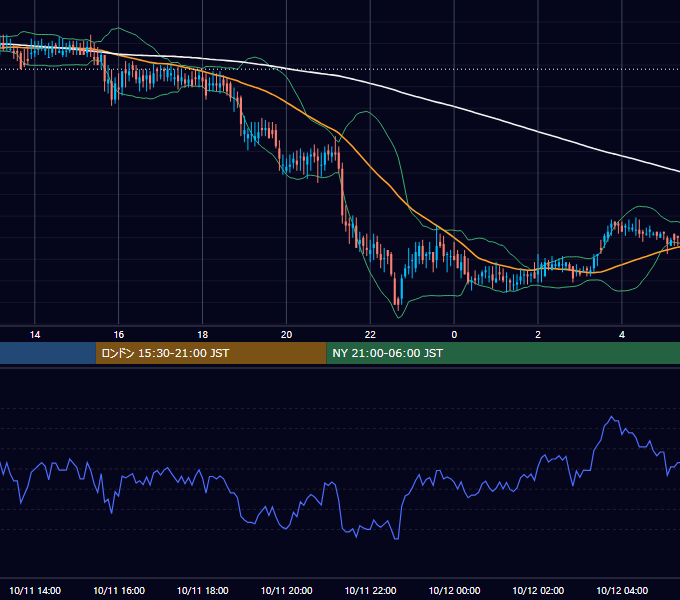Viewport: 680px width, 600px height.
Task: Click the ロンドン 15:30-21:00 JST session band
Action: 211,353
